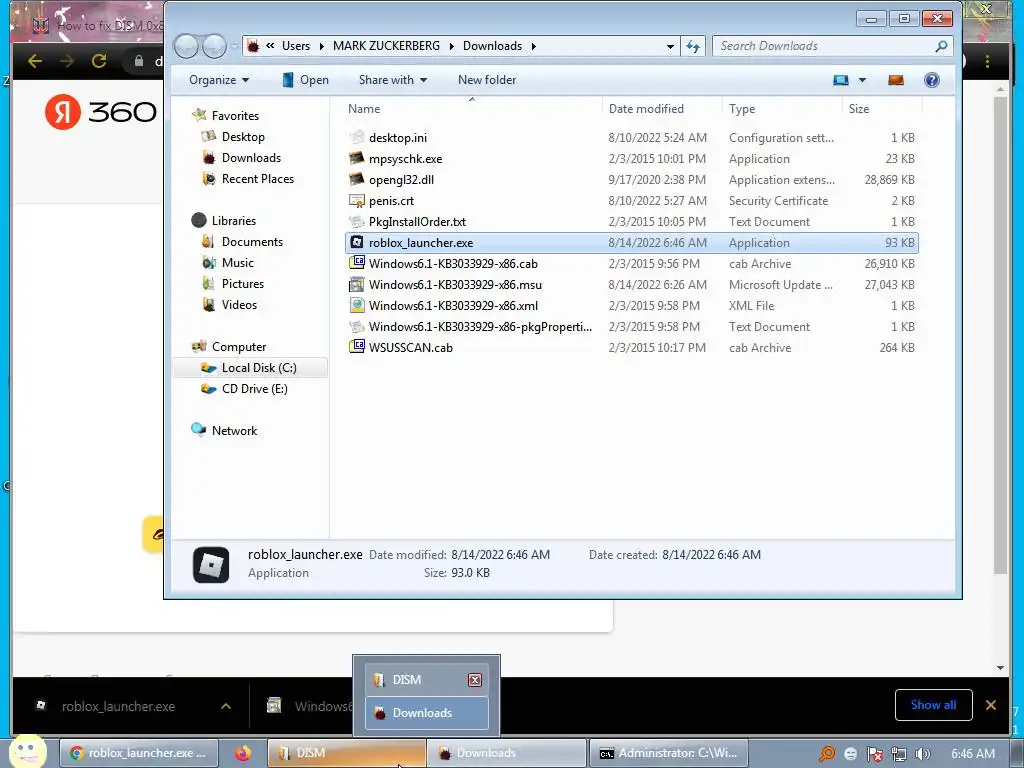Select the PkgInstallOrder.txt file icon
The image size is (1024, 768).
(x=357, y=221)
